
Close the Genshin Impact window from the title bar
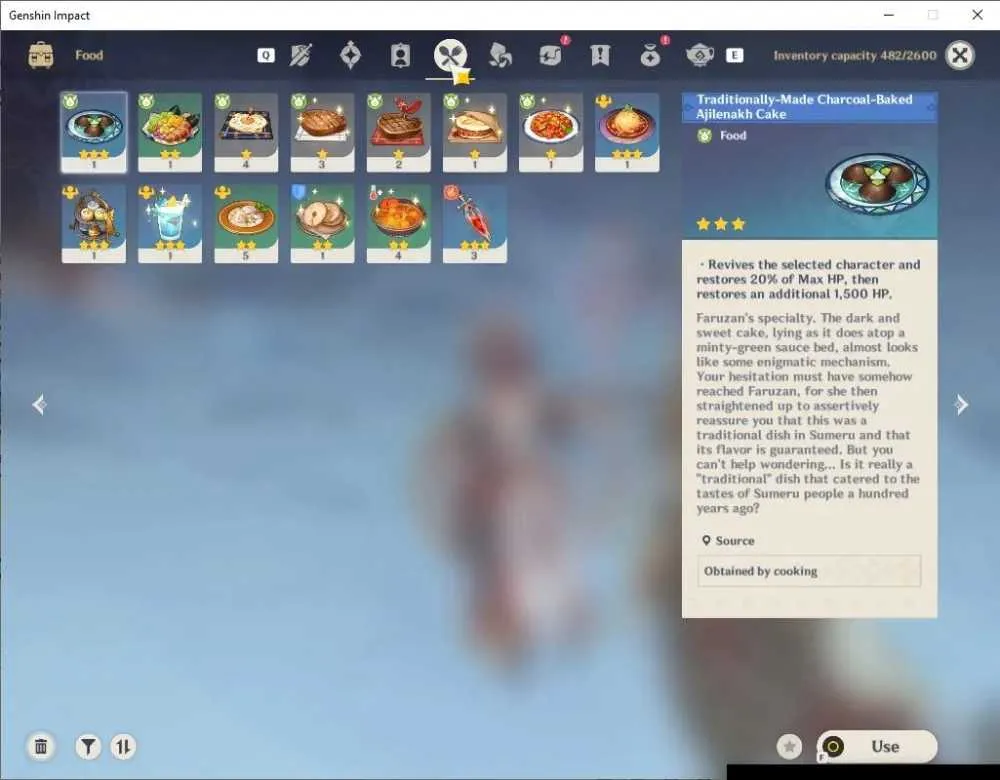pyautogui.click(x=977, y=15)
